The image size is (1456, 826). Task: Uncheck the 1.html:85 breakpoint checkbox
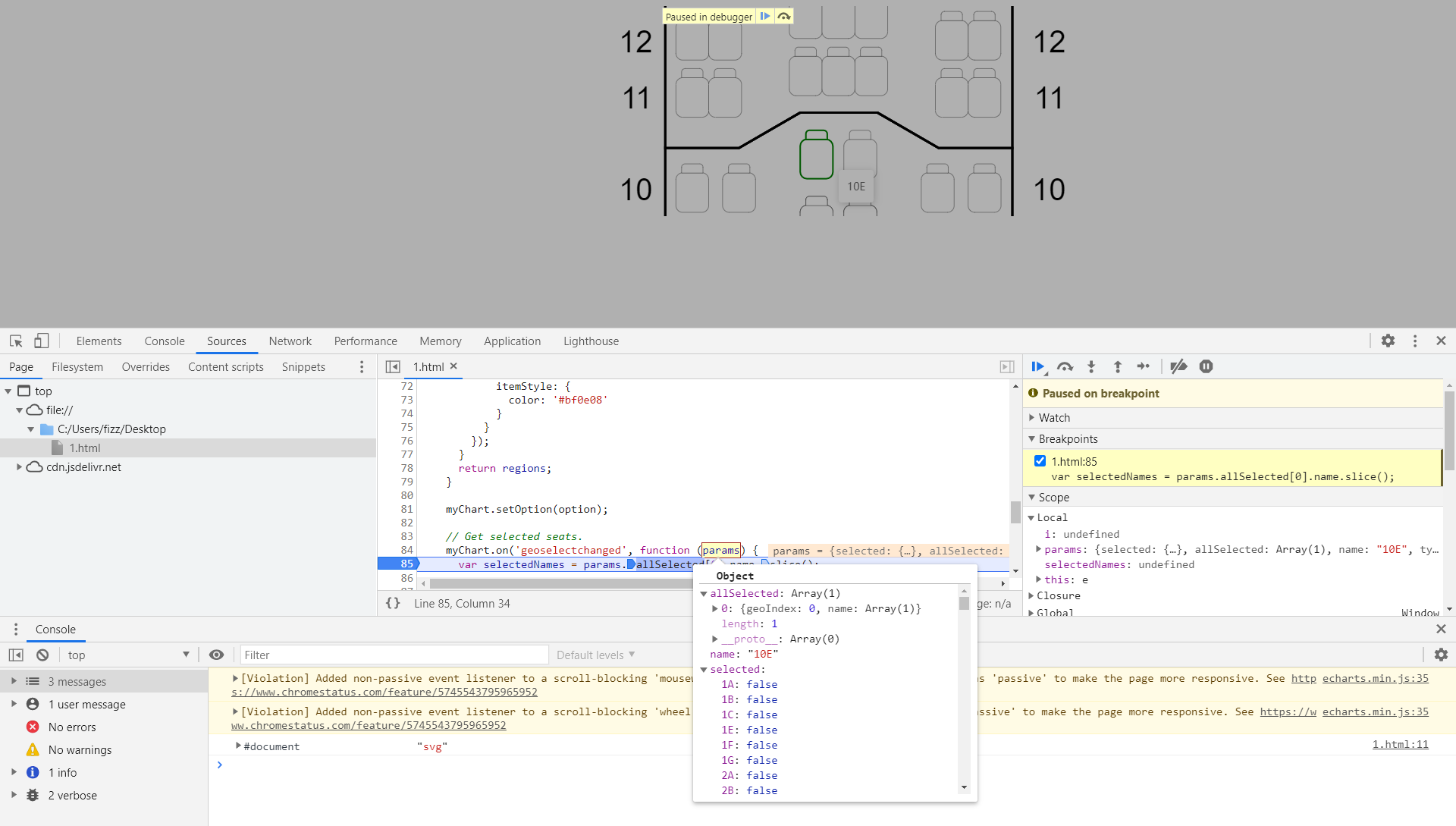pyautogui.click(x=1040, y=461)
